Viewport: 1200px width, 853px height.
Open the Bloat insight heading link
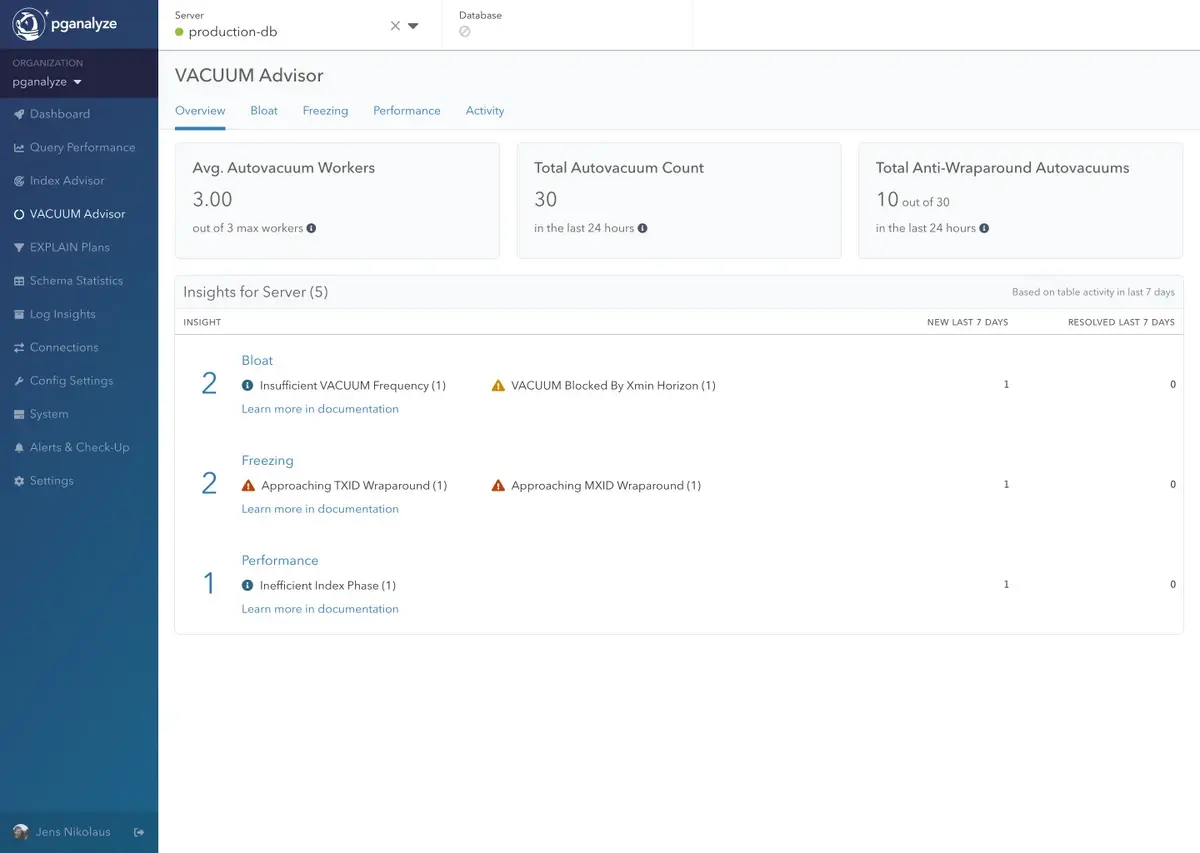(x=257, y=361)
